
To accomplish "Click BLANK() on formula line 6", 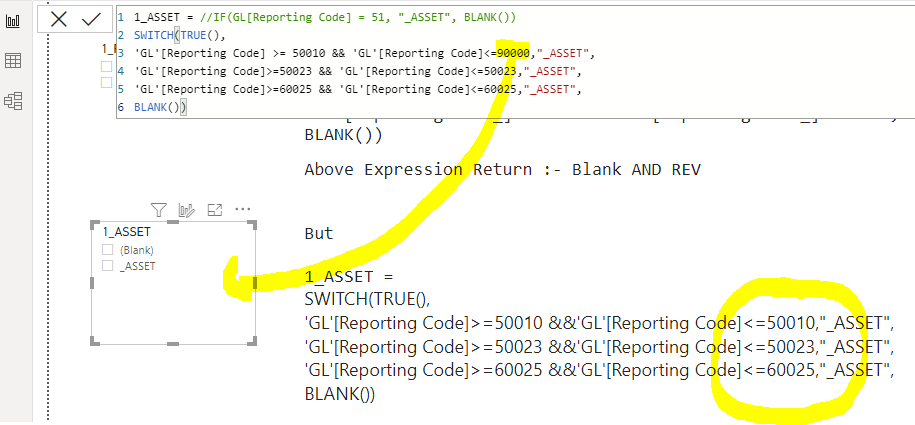I will click(159, 107).
